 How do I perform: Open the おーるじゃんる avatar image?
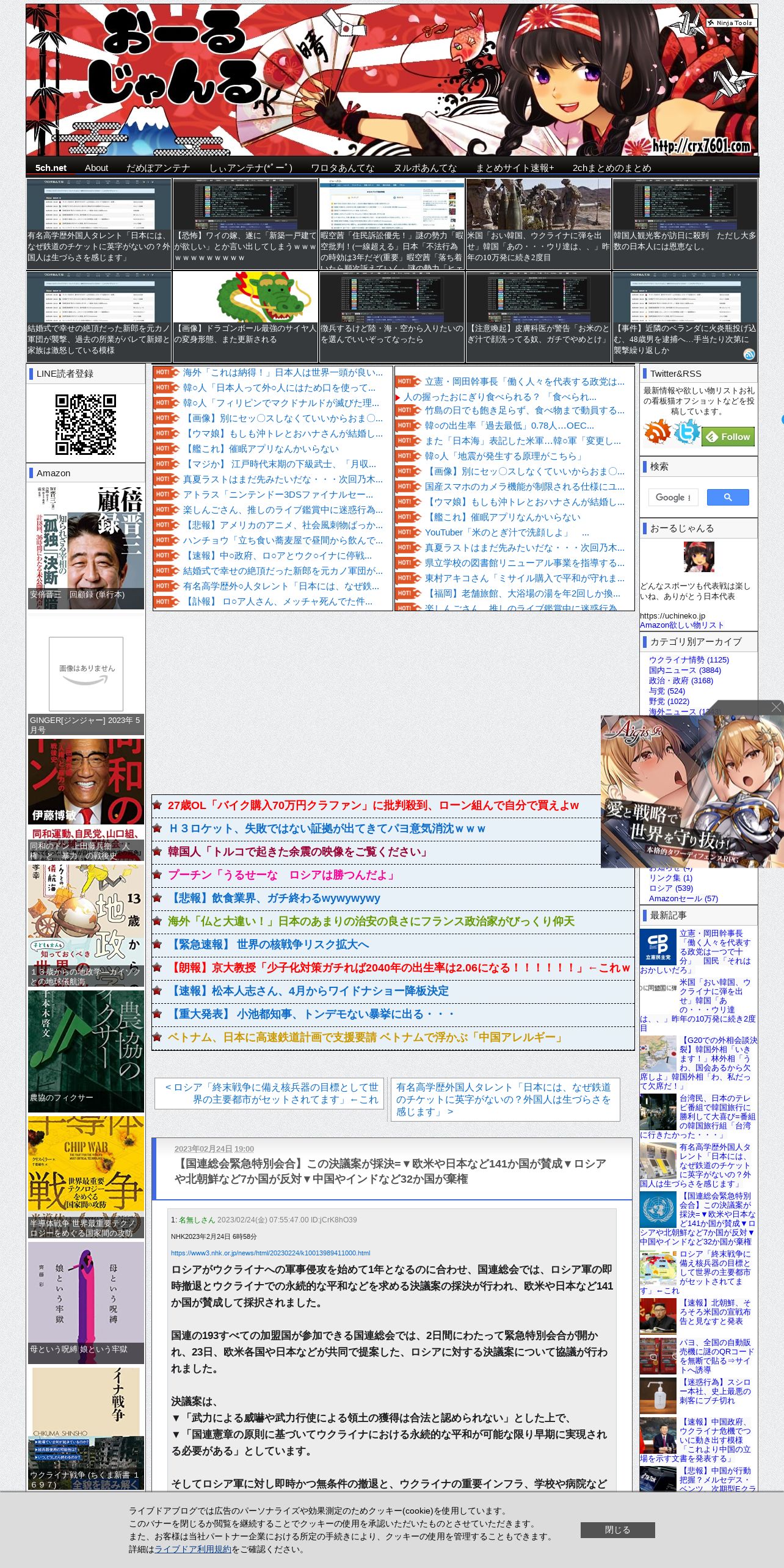pos(699,556)
